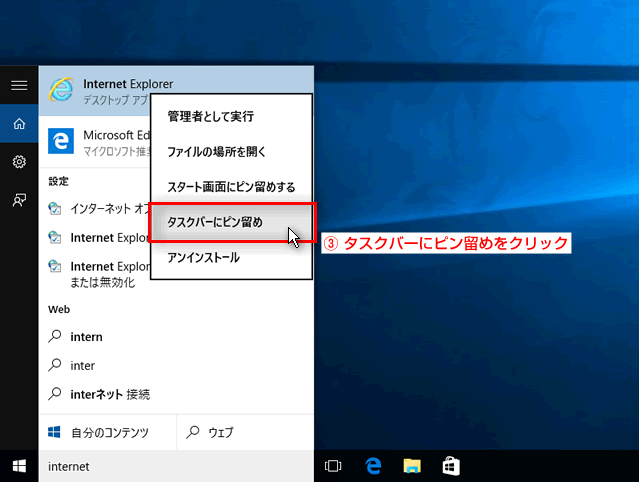Choose スタート画面にピン留めする option
The height and width of the screenshot is (482, 639).
click(231, 187)
